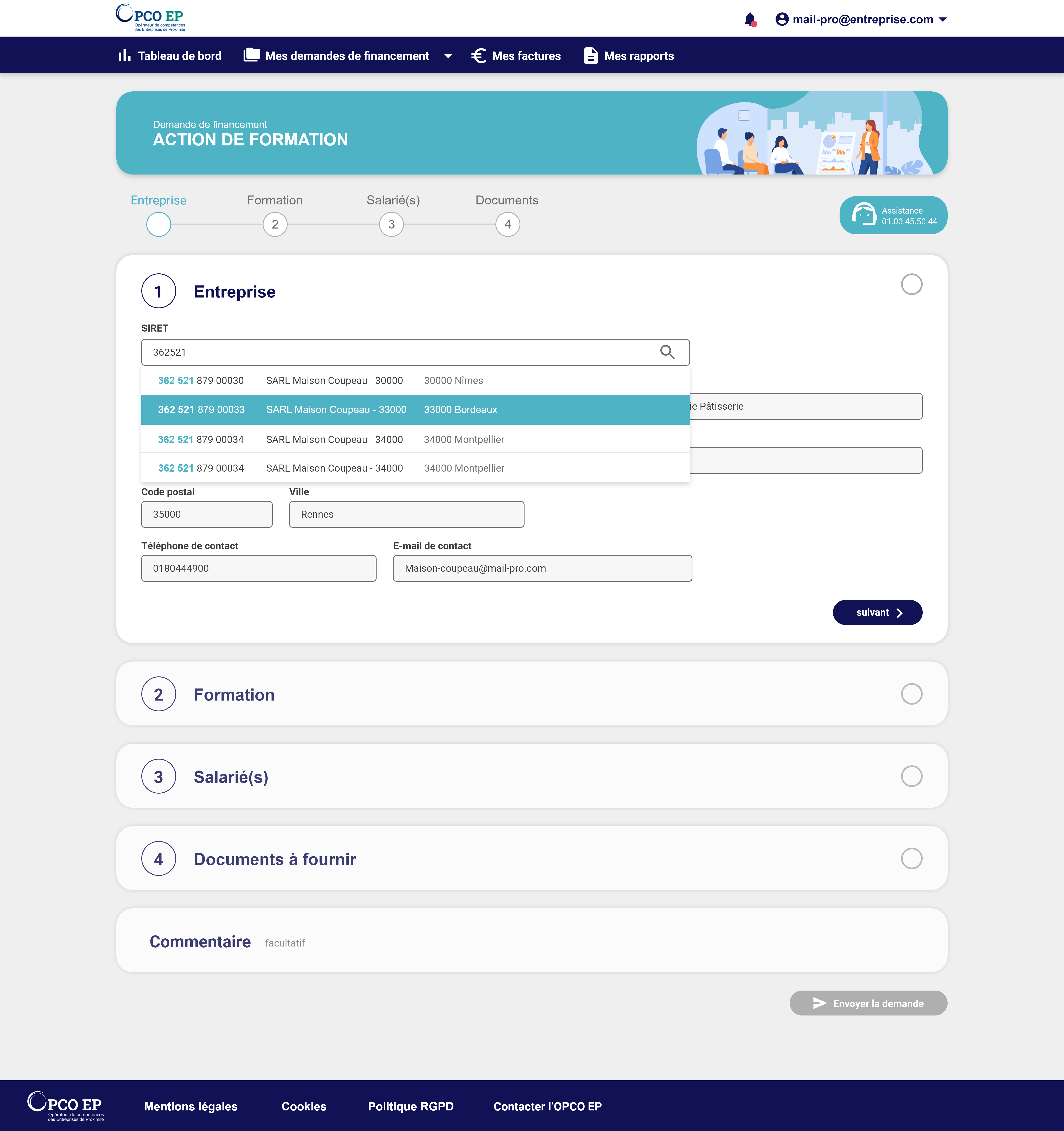
Task: Click the OPCO EP logo in header
Action: [150, 18]
